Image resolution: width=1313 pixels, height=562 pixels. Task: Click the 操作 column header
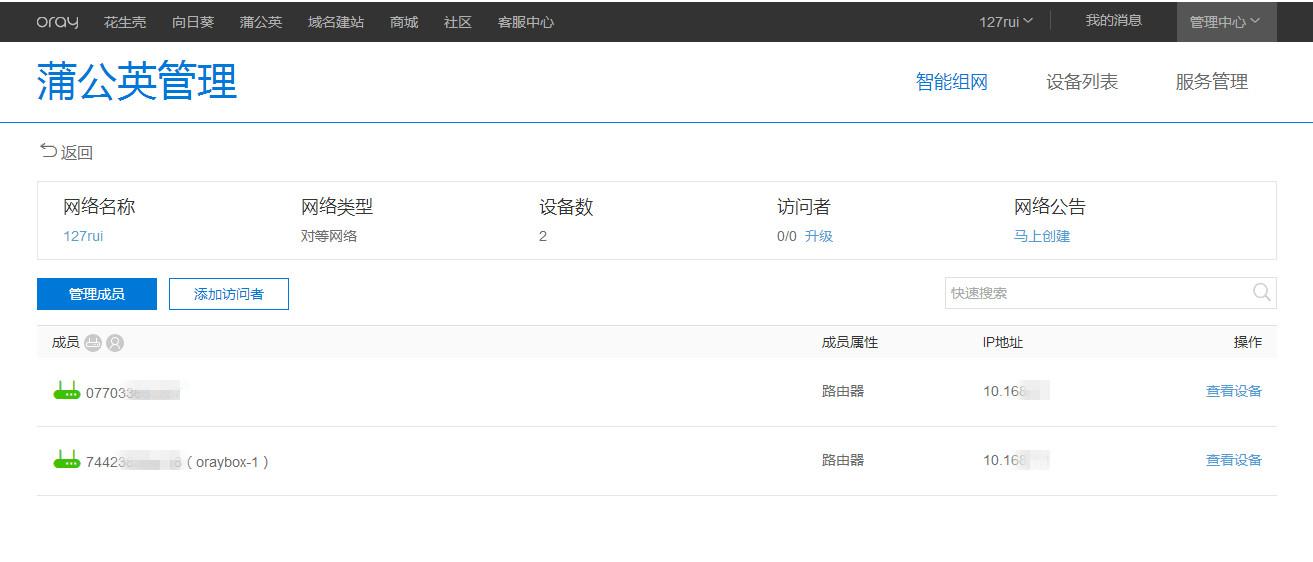(x=1248, y=342)
